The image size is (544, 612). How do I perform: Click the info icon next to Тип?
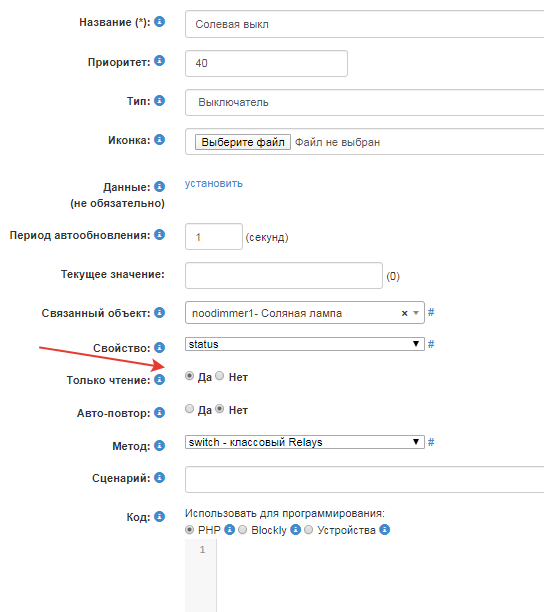(159, 100)
